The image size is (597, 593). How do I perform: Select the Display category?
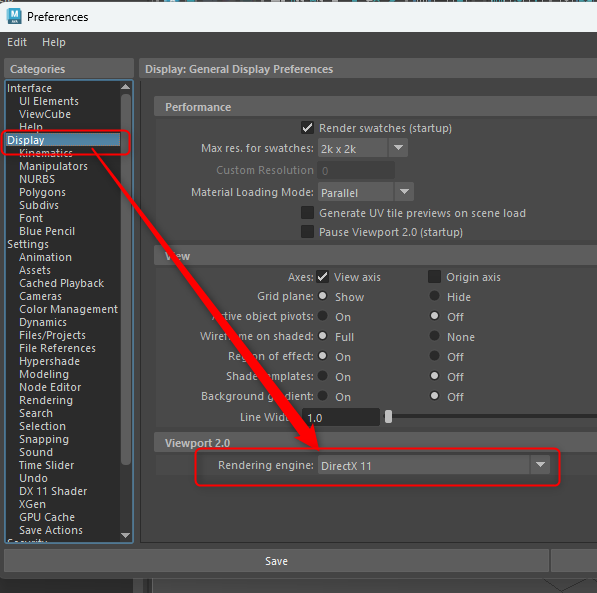click(63, 140)
